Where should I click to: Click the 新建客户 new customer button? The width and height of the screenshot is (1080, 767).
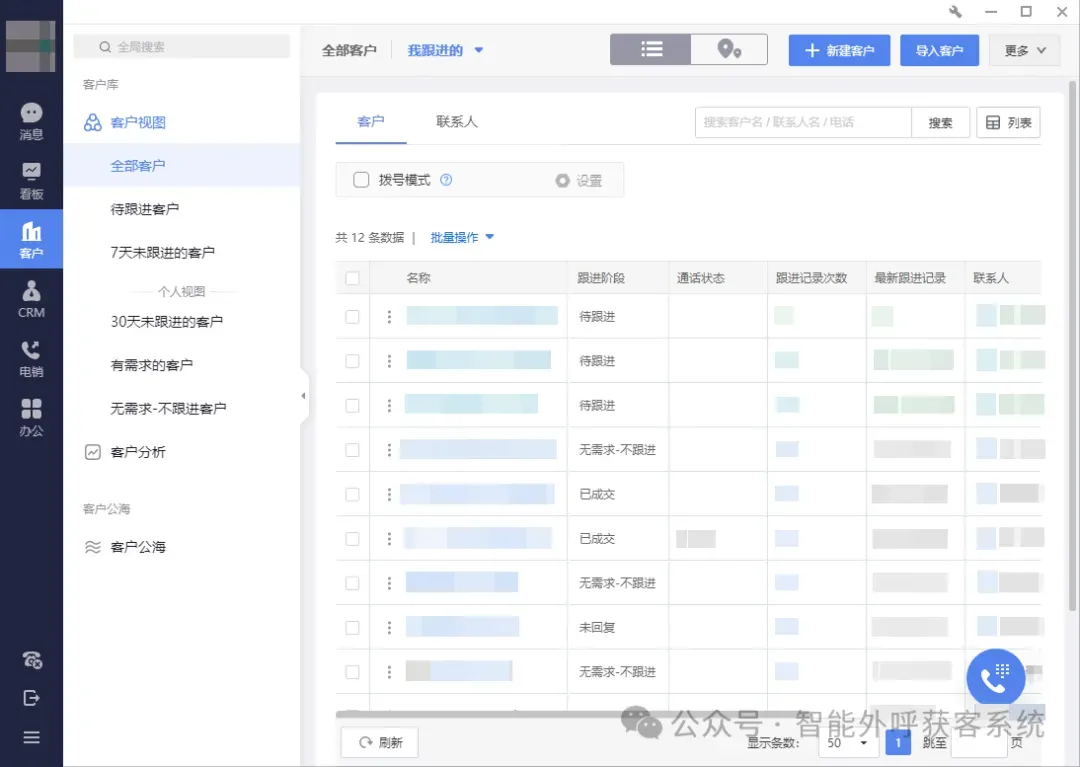839,48
